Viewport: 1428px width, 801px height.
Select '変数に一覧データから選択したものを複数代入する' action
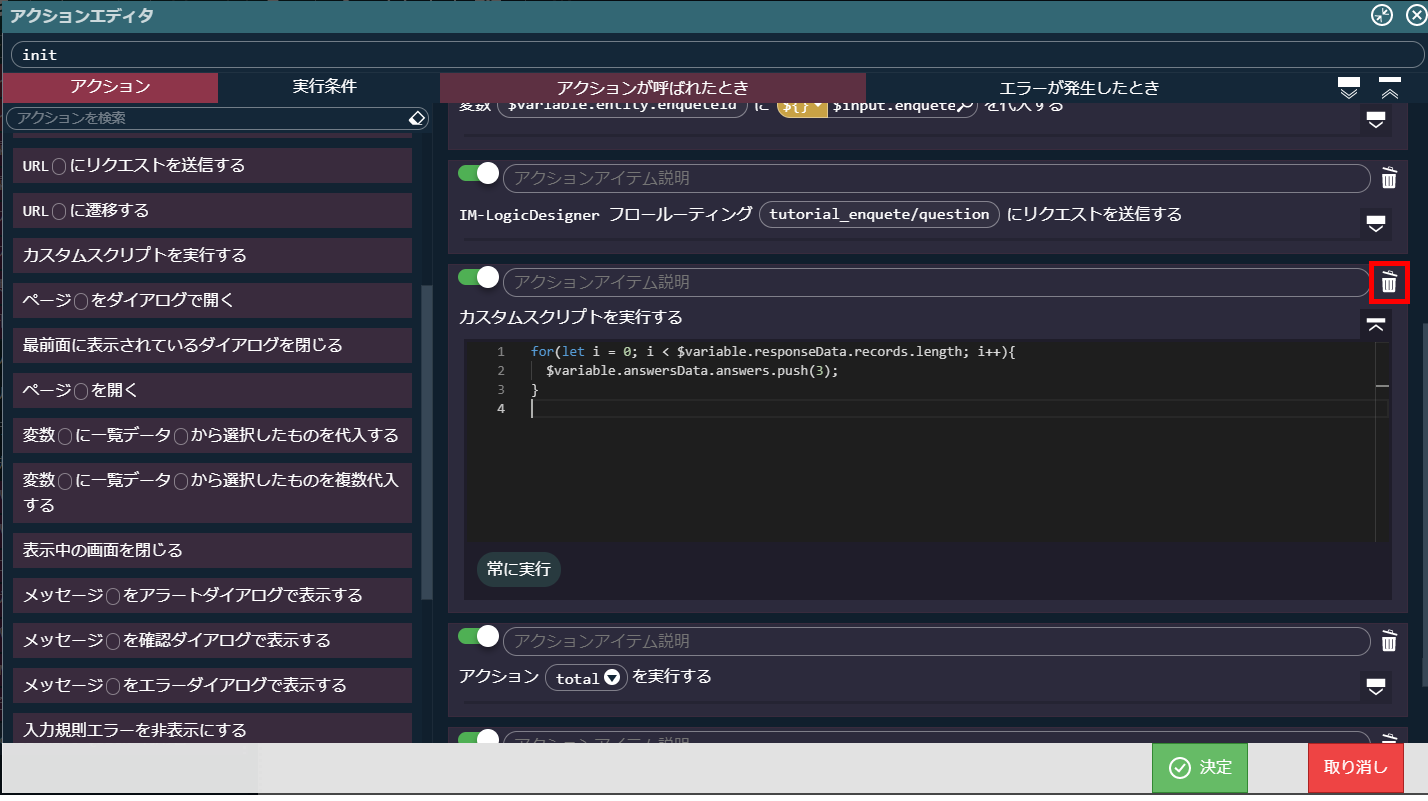click(213, 493)
